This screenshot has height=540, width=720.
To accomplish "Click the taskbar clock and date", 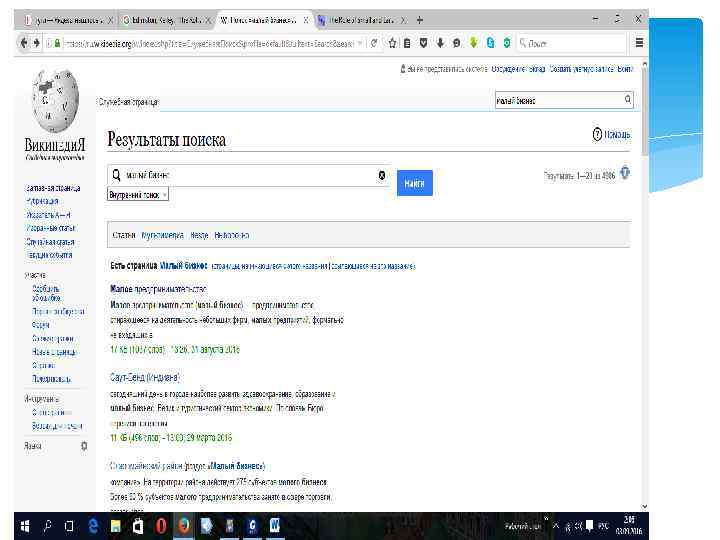I will coord(629,526).
